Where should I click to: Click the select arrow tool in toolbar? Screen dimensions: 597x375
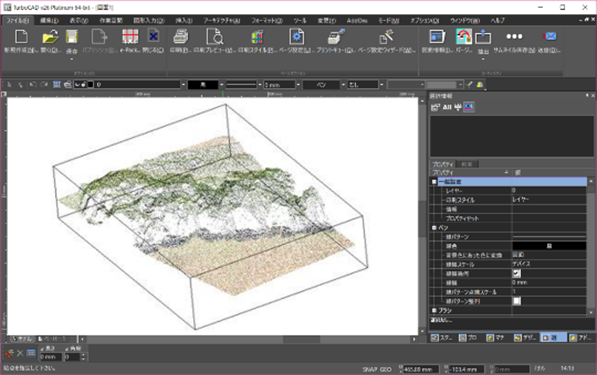point(10,85)
